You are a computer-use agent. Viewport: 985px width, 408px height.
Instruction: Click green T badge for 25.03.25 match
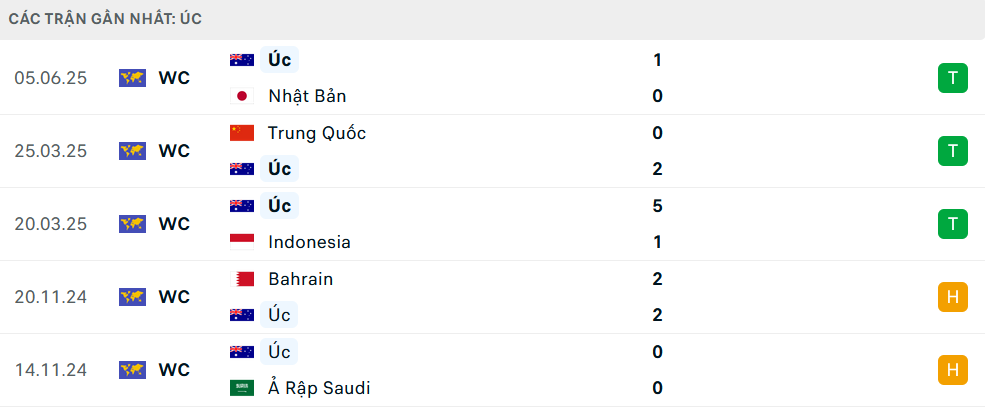(953, 151)
